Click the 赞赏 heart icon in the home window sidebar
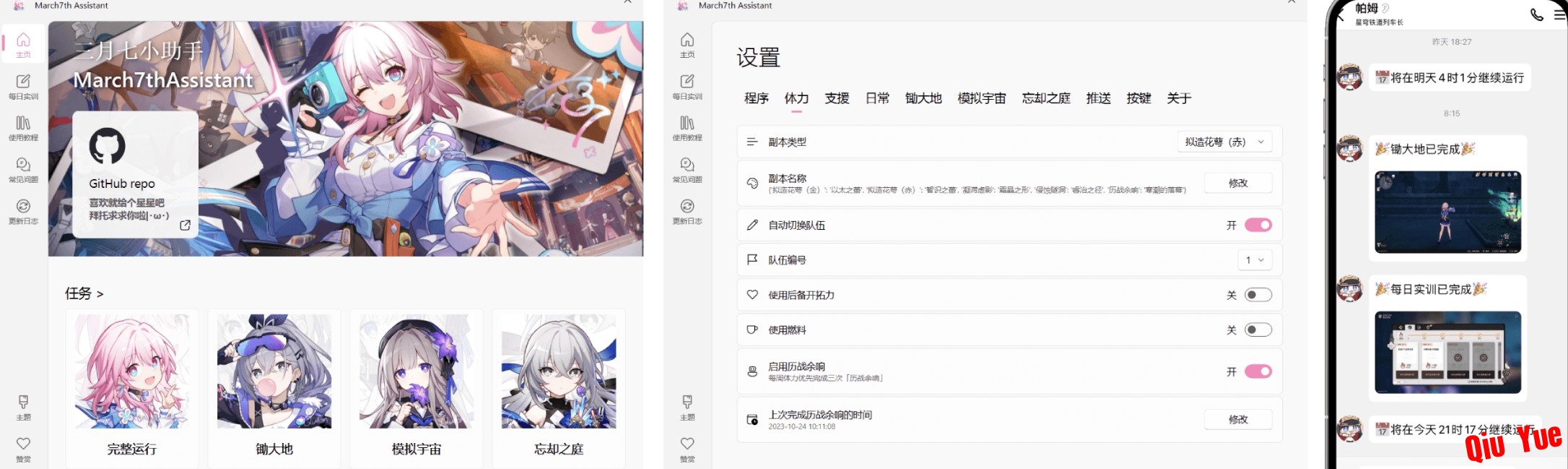This screenshot has width=1568, height=469. pos(23,443)
